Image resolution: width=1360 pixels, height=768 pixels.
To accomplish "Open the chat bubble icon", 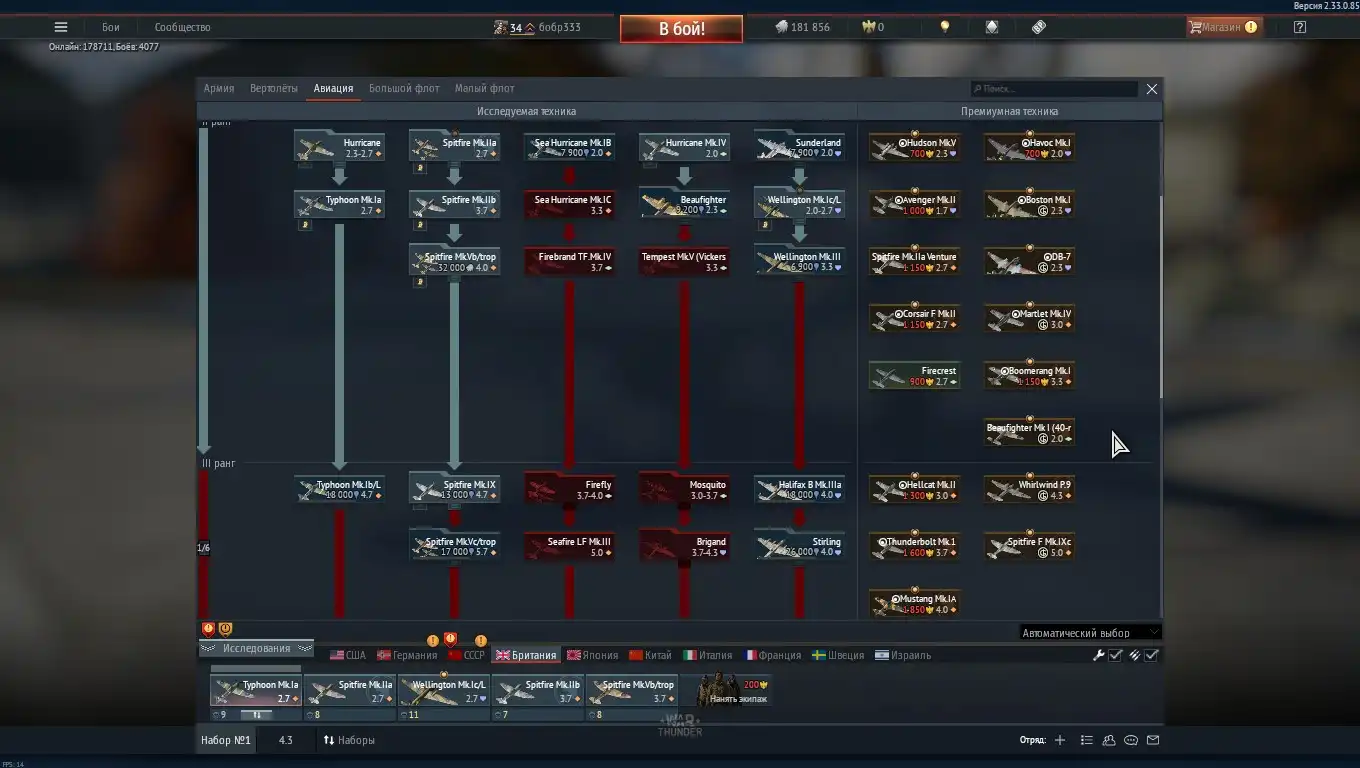I will click(1131, 740).
